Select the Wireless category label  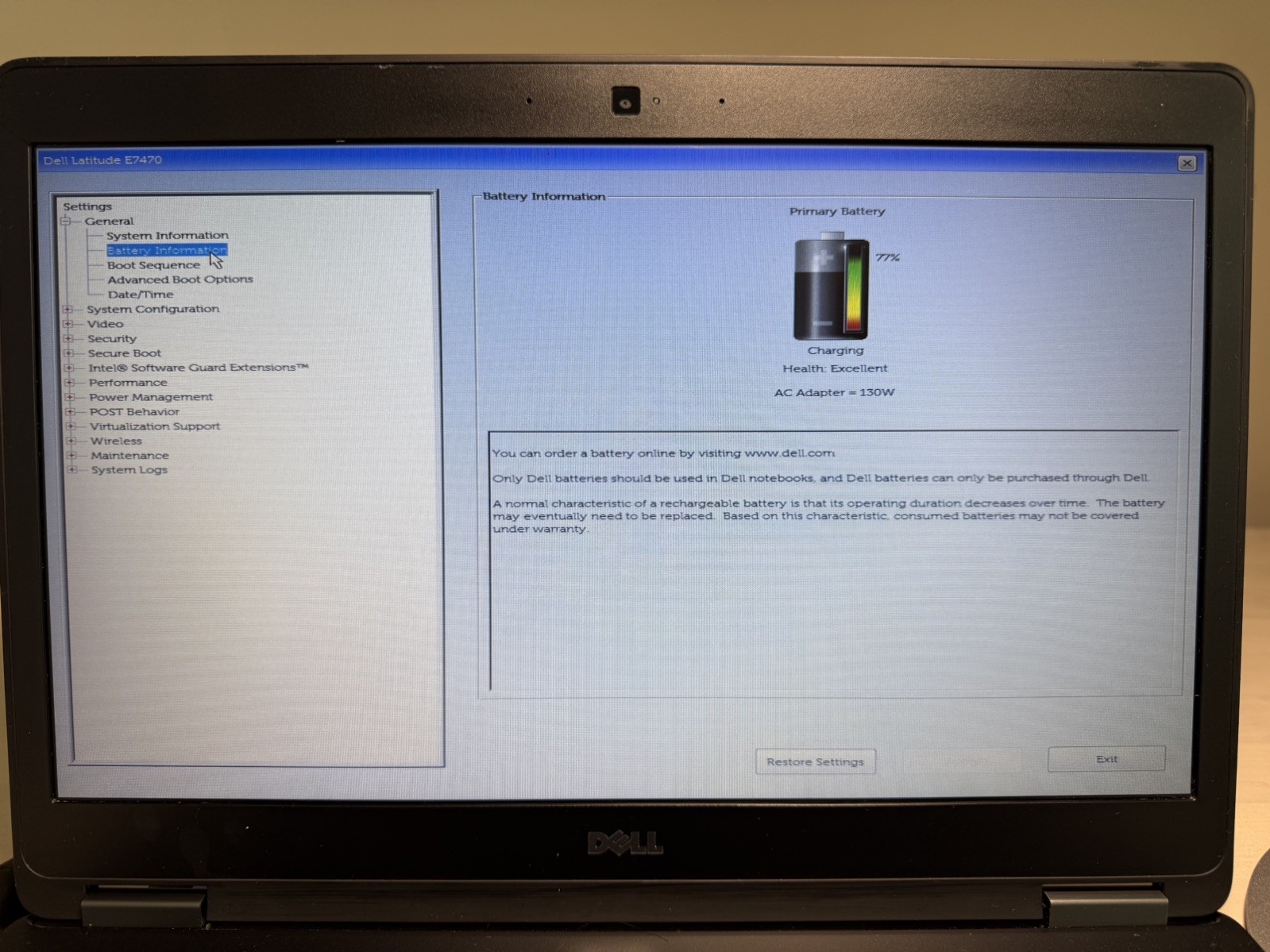(116, 441)
